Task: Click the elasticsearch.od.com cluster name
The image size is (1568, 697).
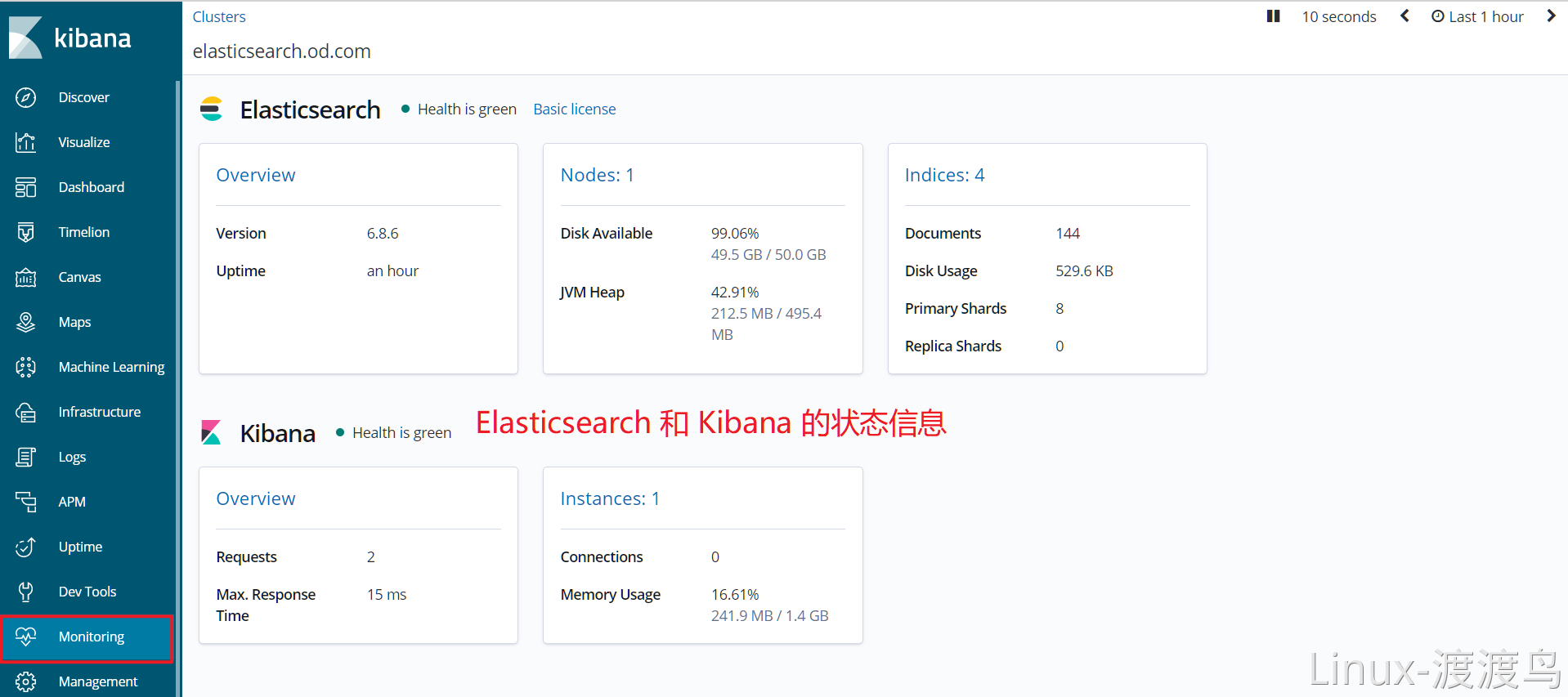Action: pyautogui.click(x=282, y=51)
